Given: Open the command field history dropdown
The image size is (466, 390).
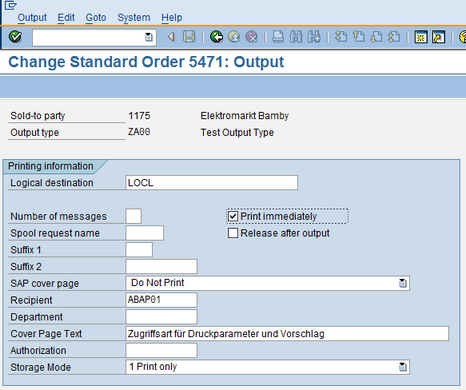Looking at the screenshot, I should click(x=149, y=37).
